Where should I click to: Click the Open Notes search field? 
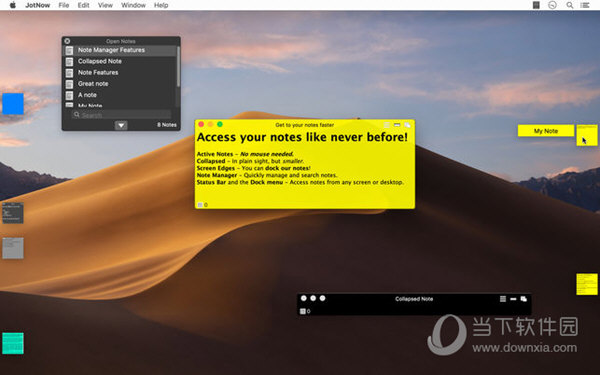point(121,114)
